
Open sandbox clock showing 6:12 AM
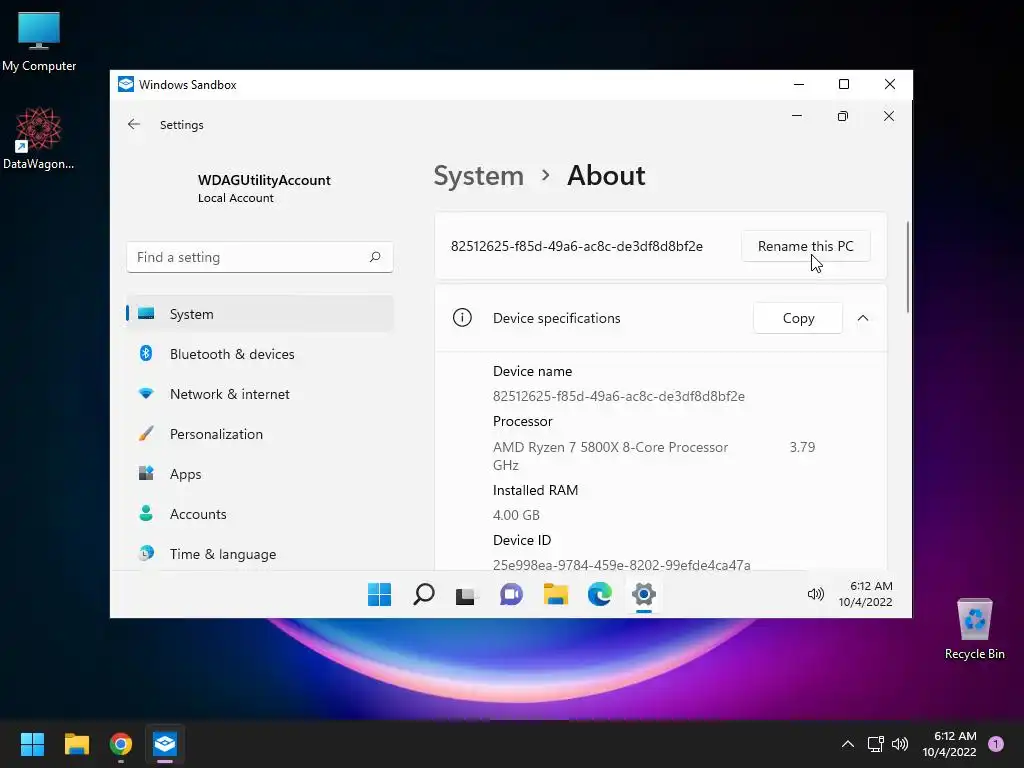click(x=866, y=594)
